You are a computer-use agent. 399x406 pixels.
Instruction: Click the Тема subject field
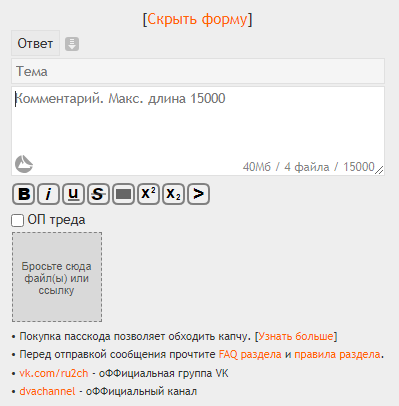click(198, 71)
